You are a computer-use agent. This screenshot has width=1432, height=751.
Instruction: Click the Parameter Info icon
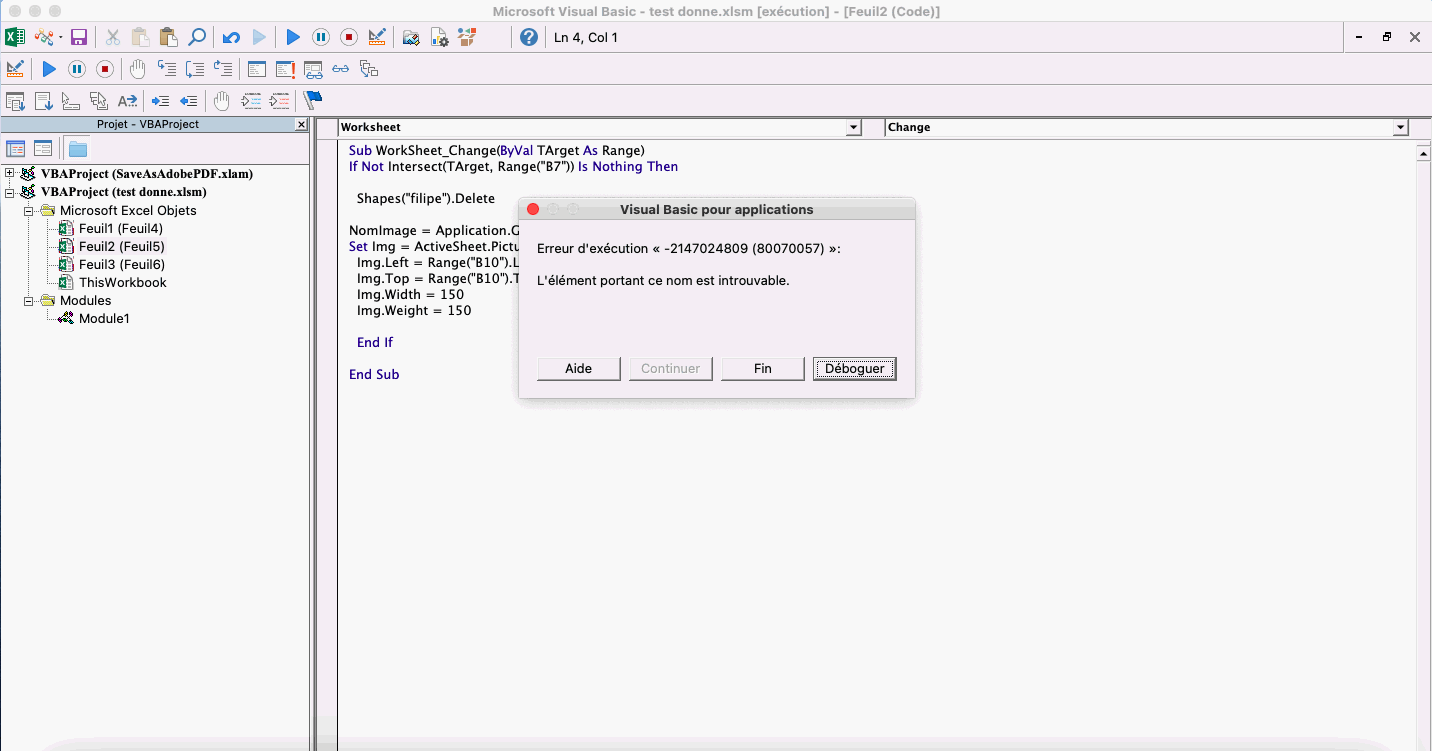point(99,100)
